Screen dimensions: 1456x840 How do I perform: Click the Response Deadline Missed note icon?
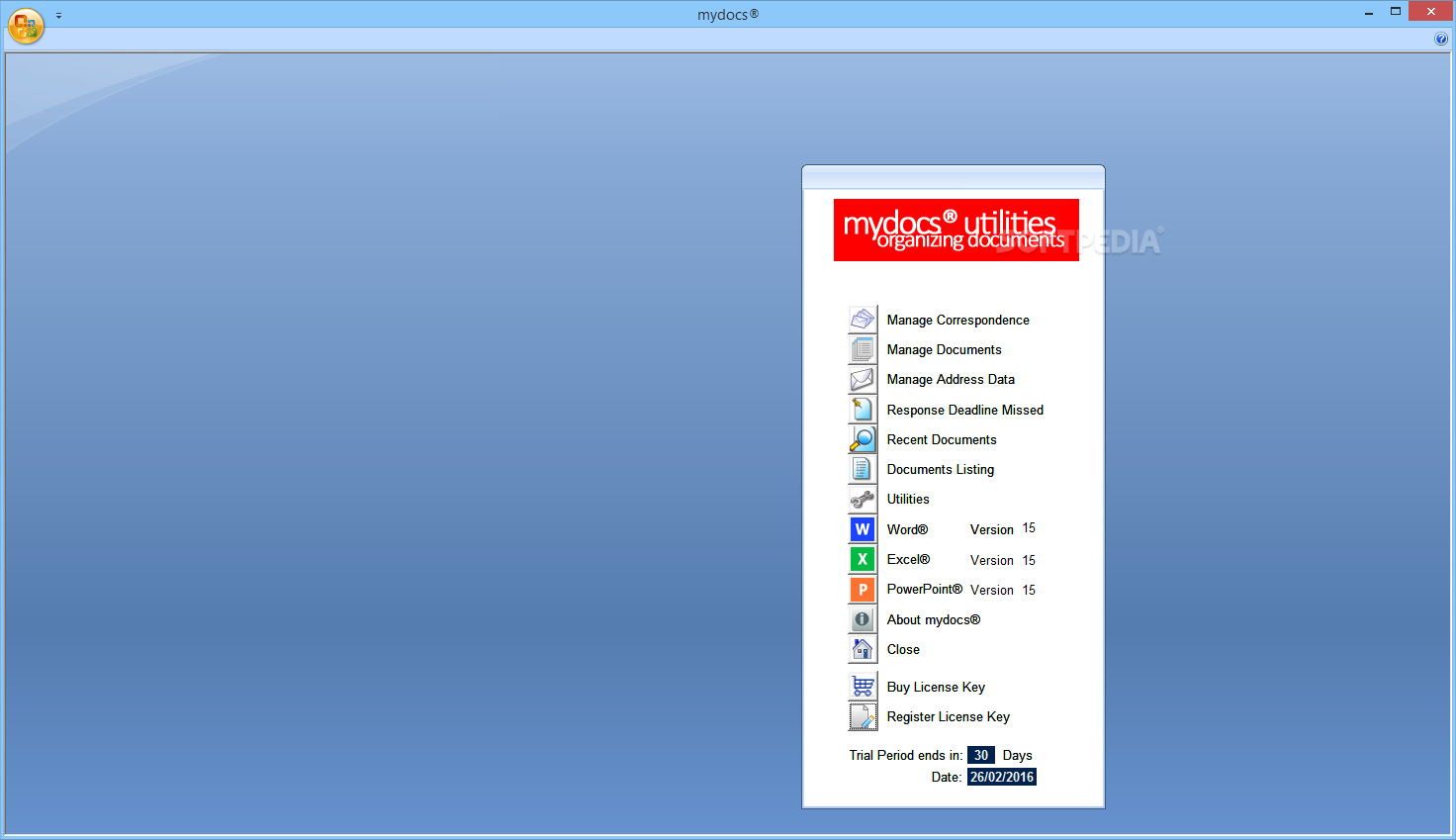pos(863,410)
